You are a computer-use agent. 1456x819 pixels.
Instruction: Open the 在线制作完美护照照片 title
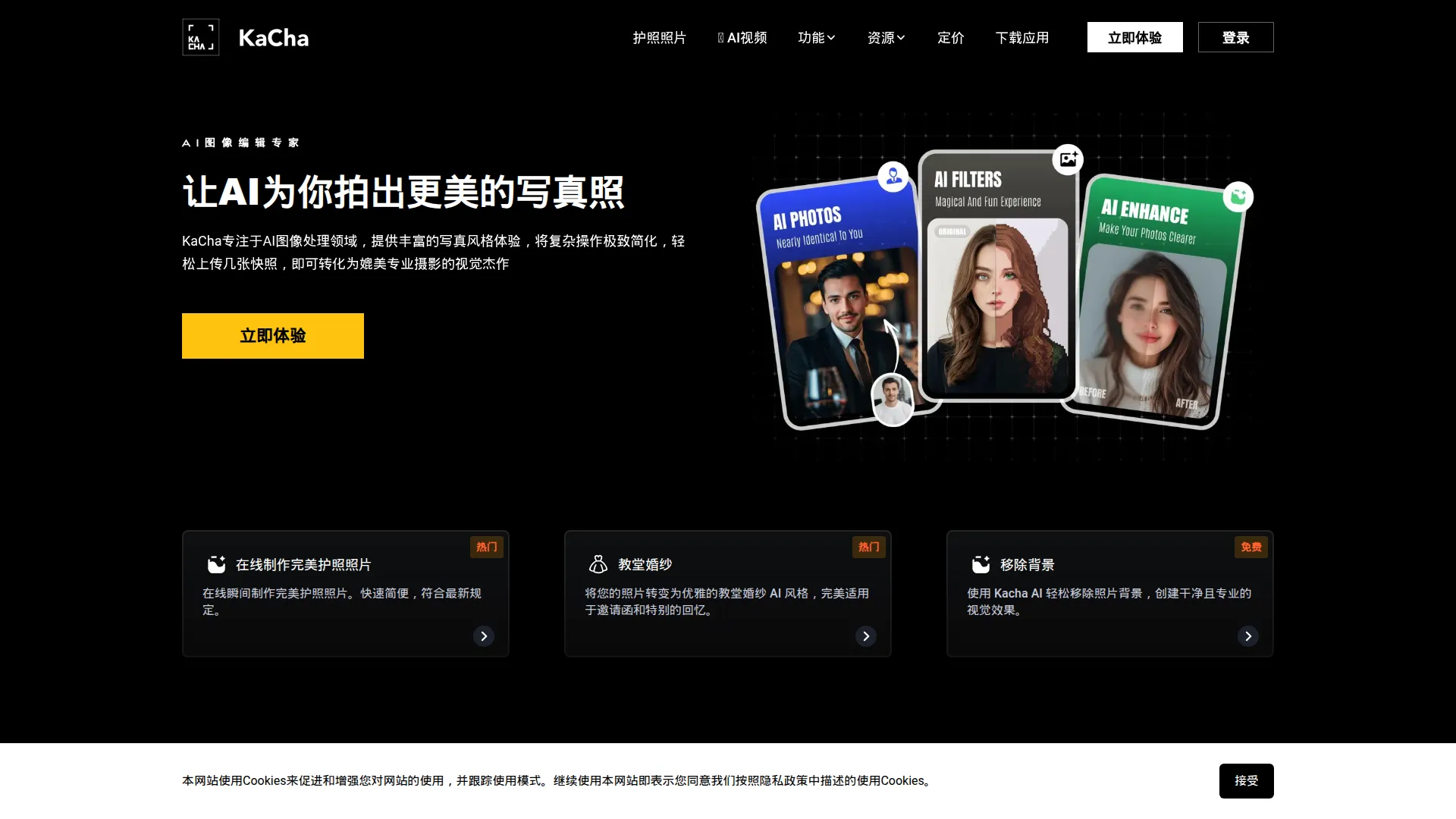pos(303,565)
